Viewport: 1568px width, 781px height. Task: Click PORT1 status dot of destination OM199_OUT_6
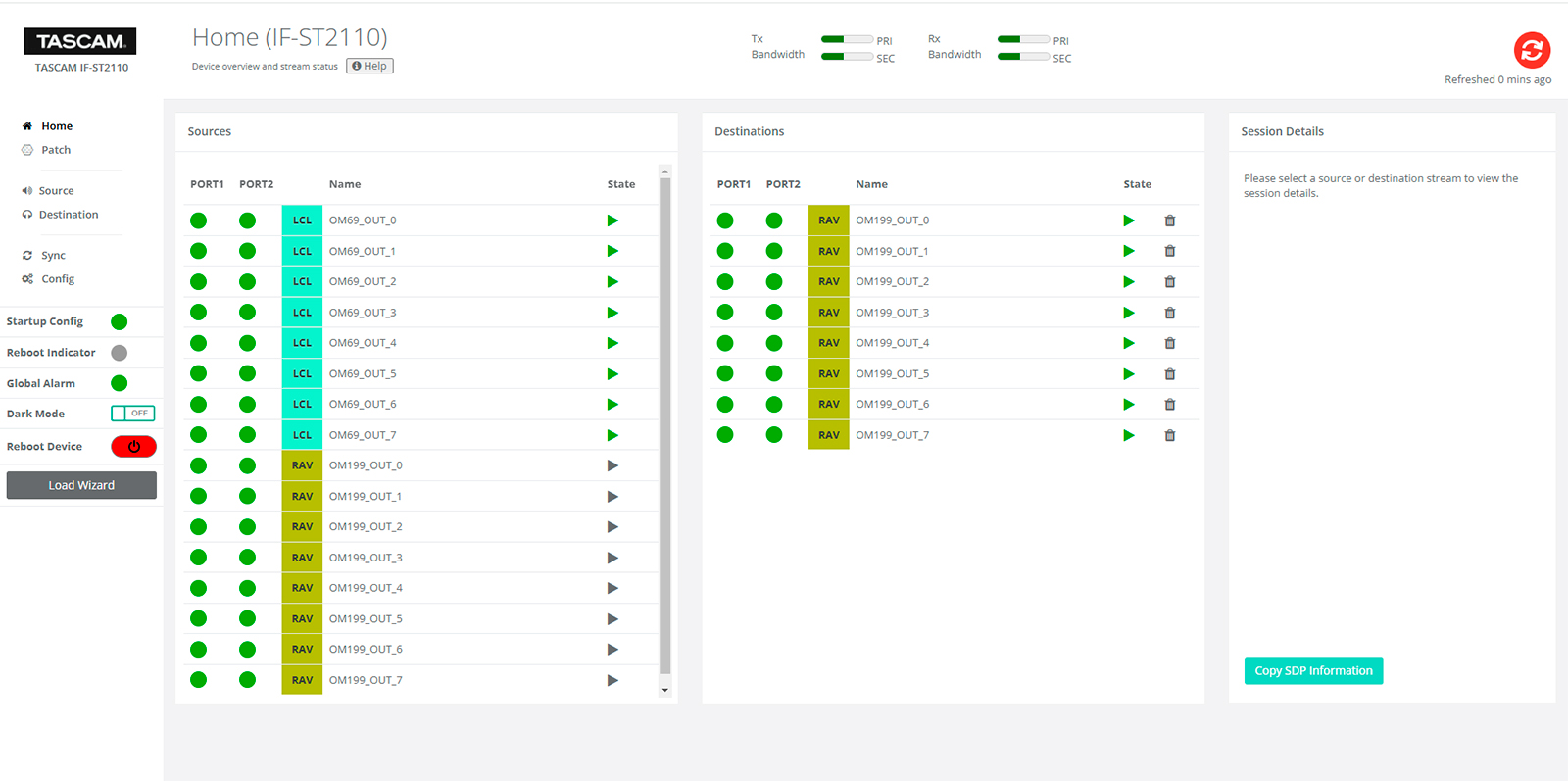coord(725,405)
